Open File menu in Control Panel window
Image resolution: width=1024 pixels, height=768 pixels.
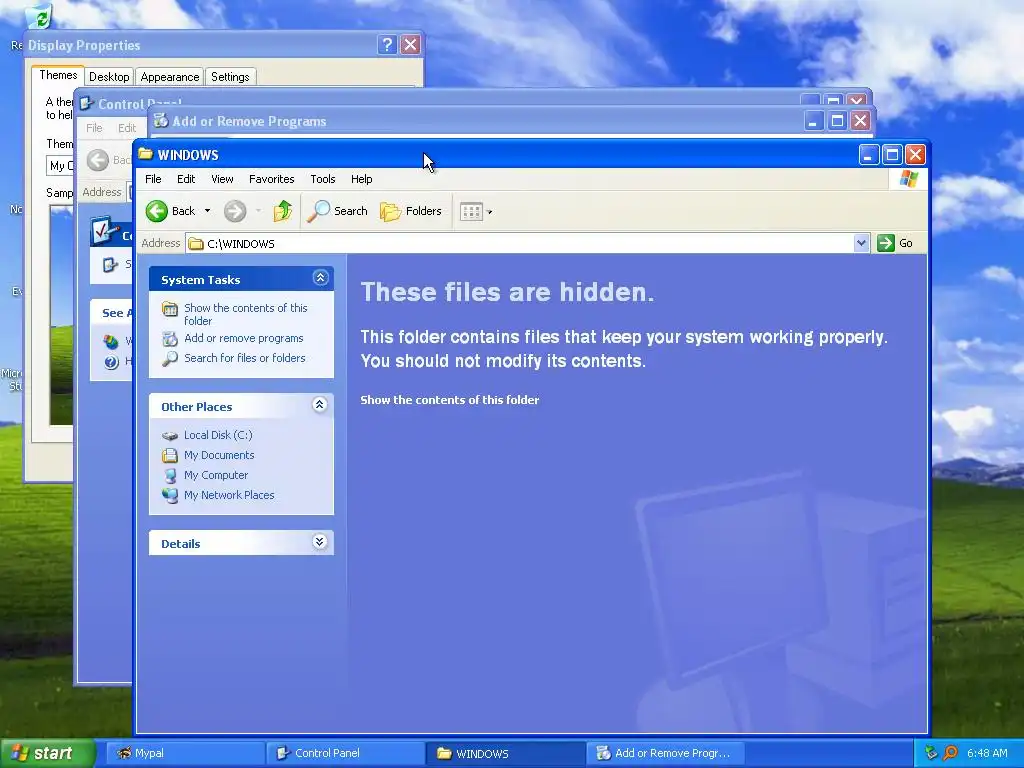[94, 128]
